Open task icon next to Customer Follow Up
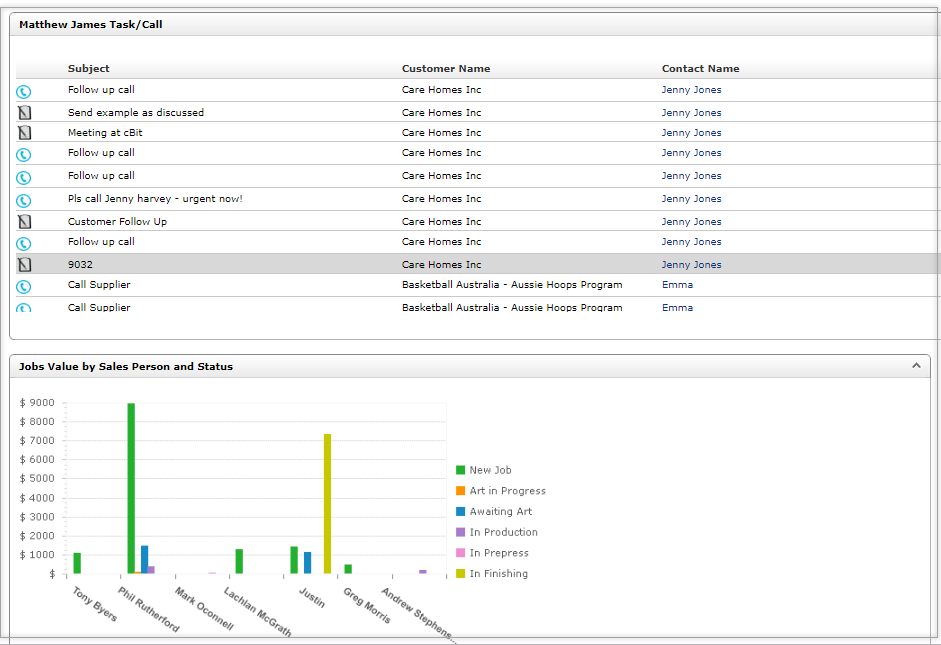 tap(25, 221)
